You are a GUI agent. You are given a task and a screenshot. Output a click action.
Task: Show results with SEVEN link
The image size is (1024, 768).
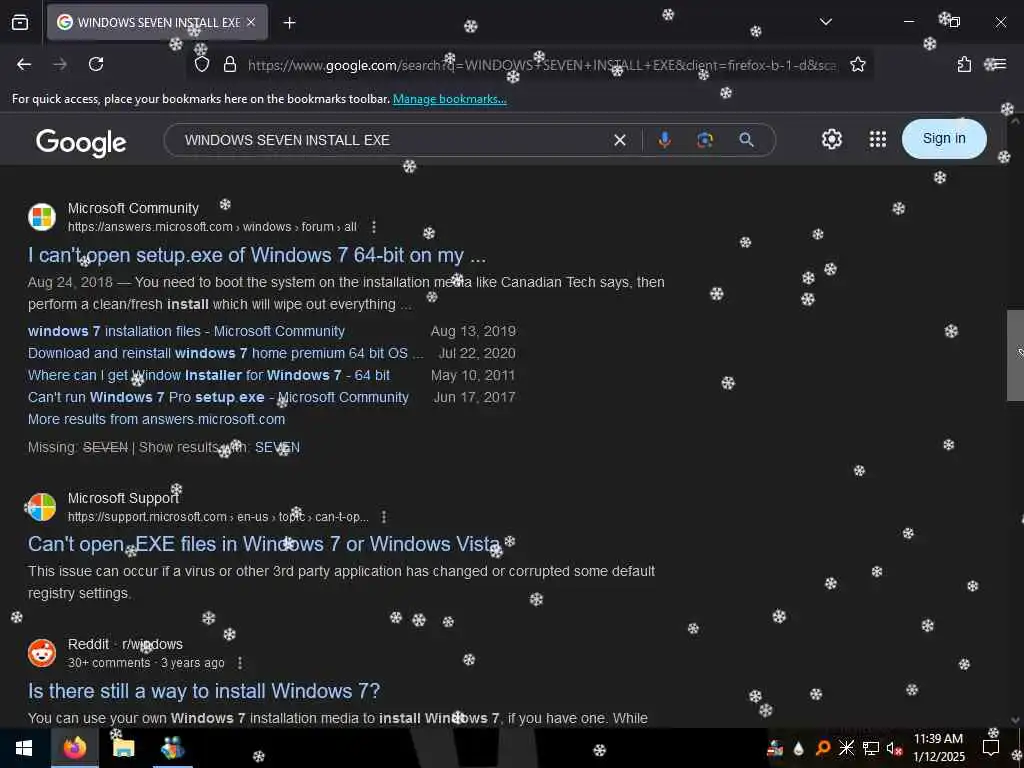277,447
